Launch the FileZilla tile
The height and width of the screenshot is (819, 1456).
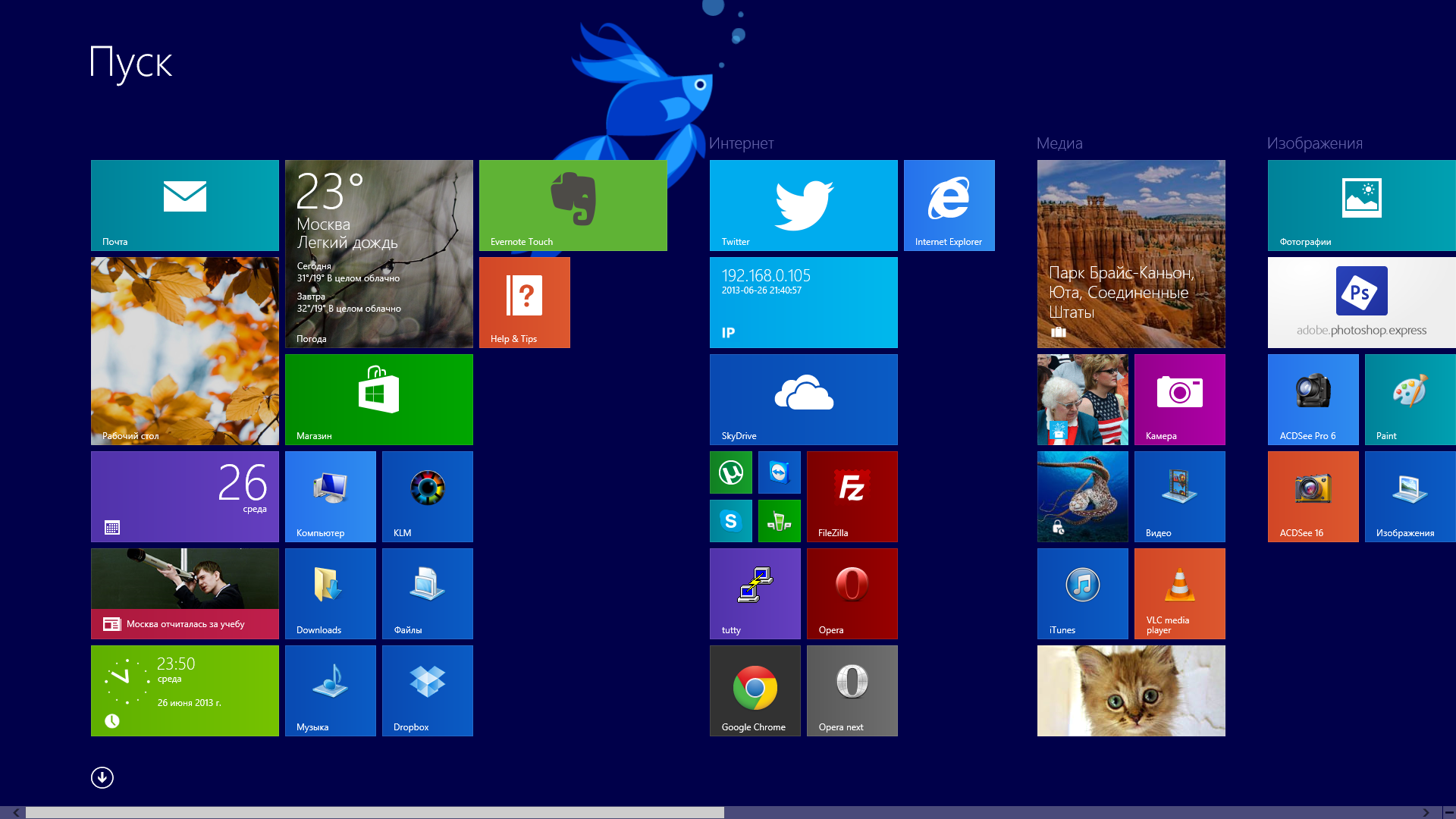(852, 497)
